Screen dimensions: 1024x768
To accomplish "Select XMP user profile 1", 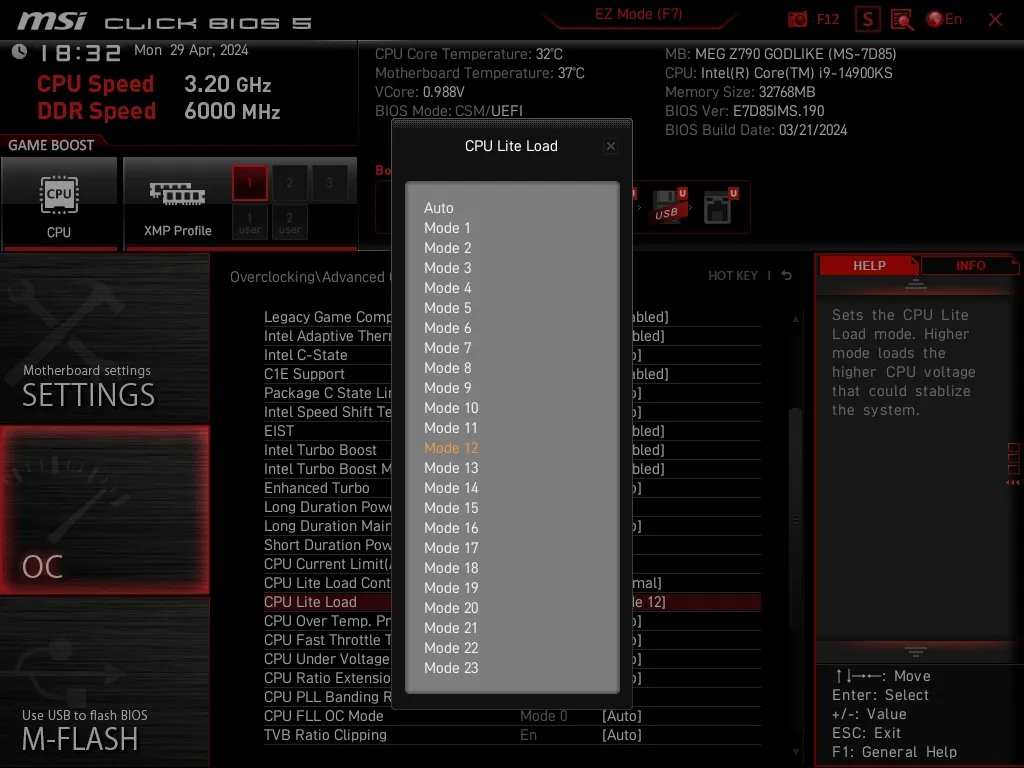I will (x=249, y=223).
